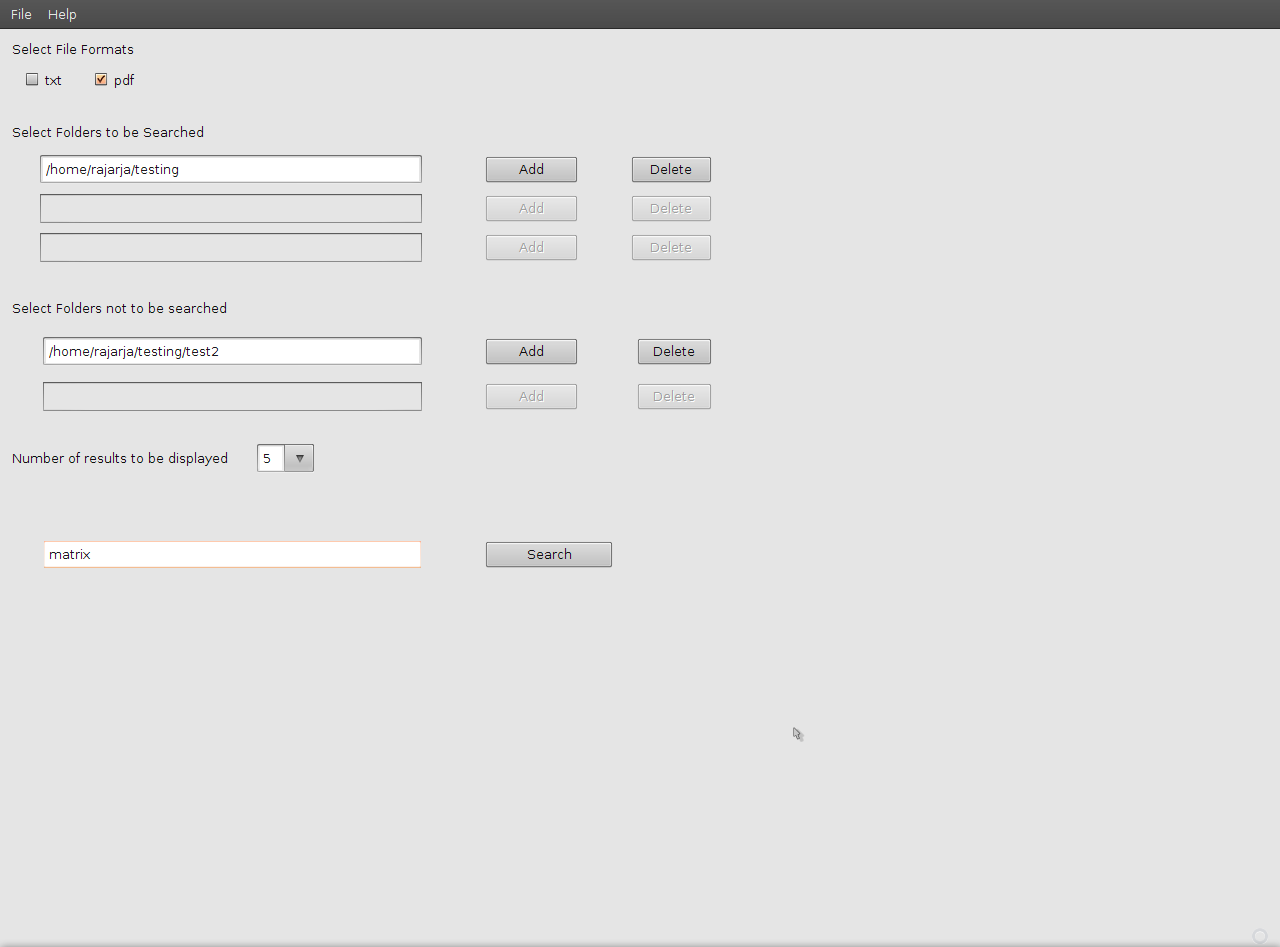Disable the pdf file format checkbox
Viewport: 1280px width, 947px height.
tap(101, 79)
